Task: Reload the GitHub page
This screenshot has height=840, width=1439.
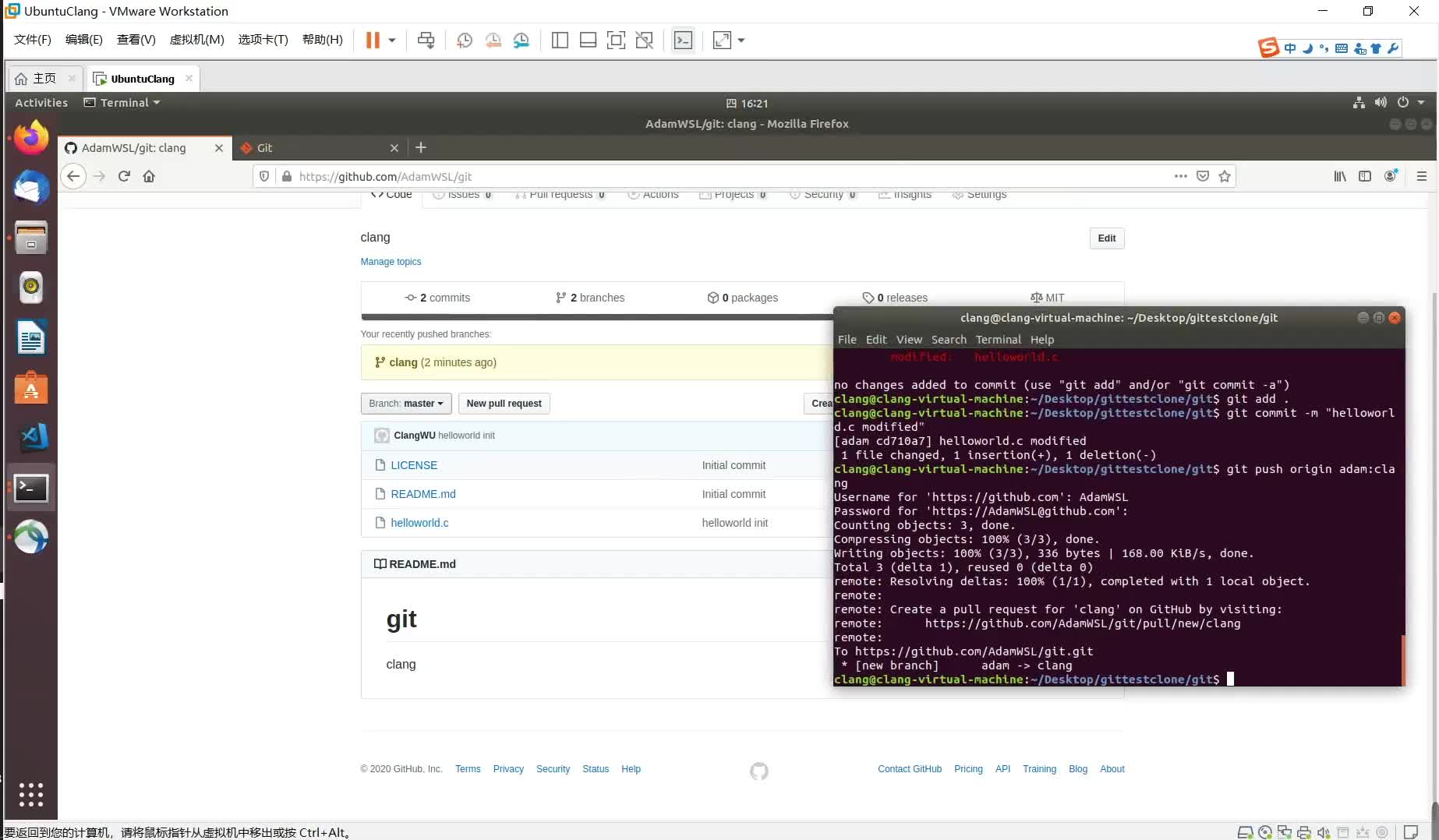Action: (x=124, y=176)
